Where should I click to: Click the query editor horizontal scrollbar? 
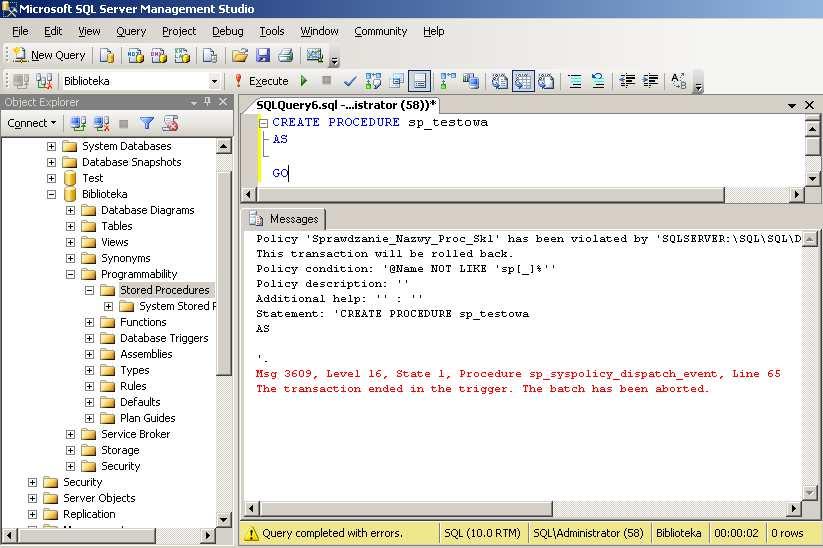(491, 195)
